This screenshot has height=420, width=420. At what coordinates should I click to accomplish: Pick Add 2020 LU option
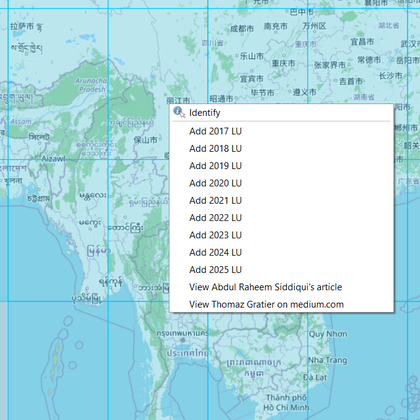282,183
